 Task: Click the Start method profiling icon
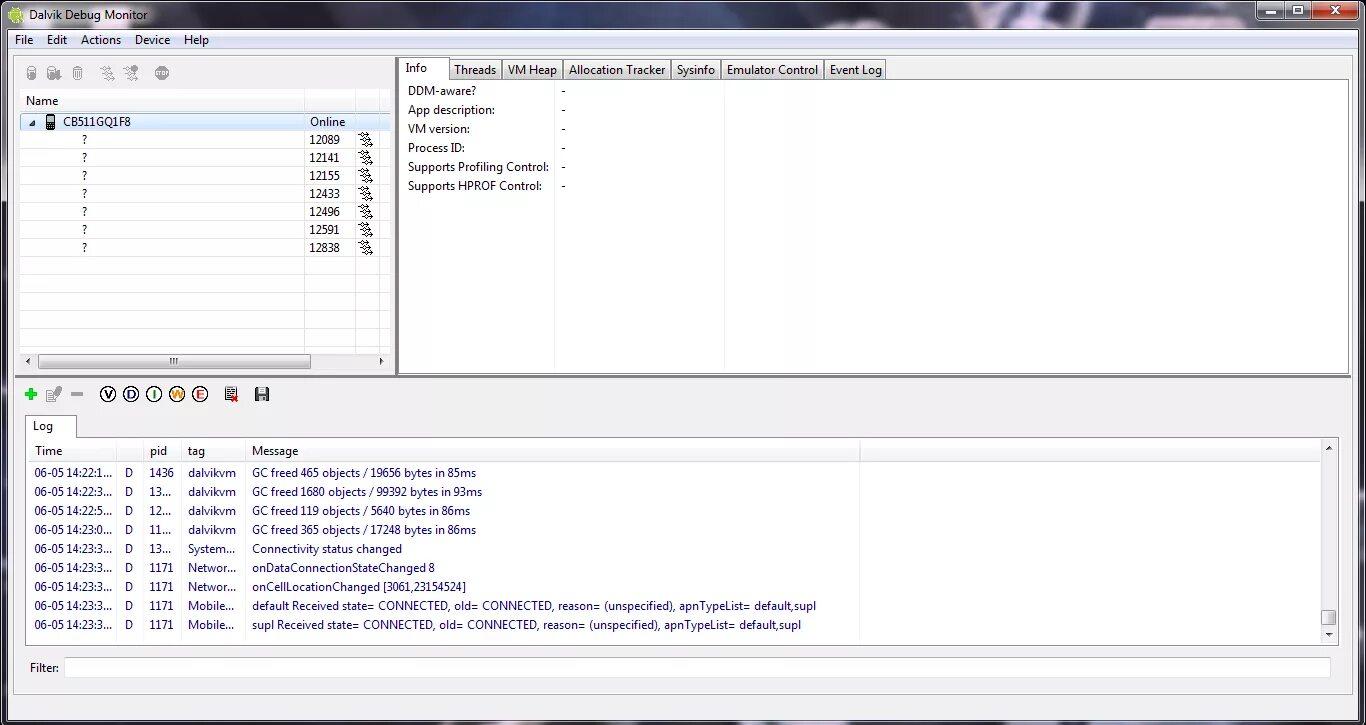tap(131, 73)
